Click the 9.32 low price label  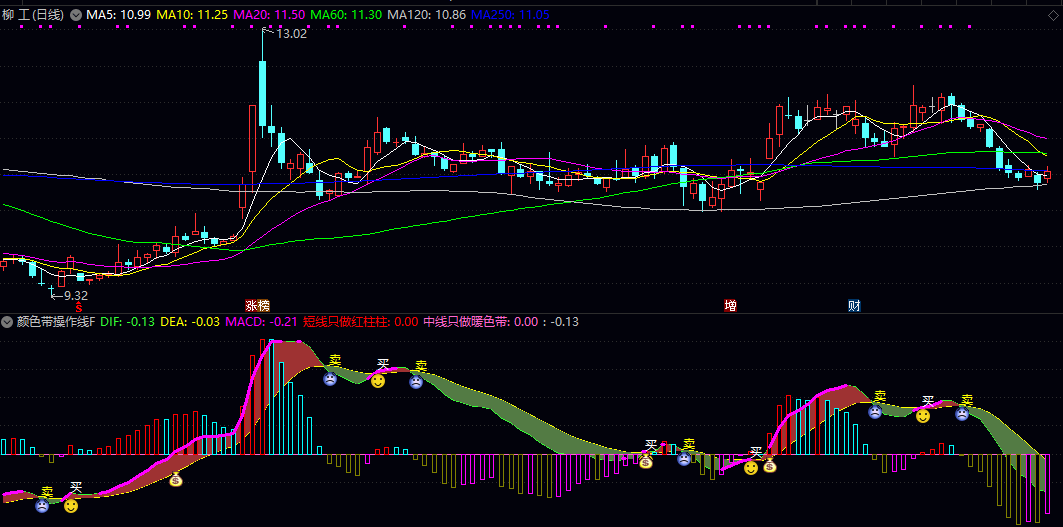pos(76,296)
